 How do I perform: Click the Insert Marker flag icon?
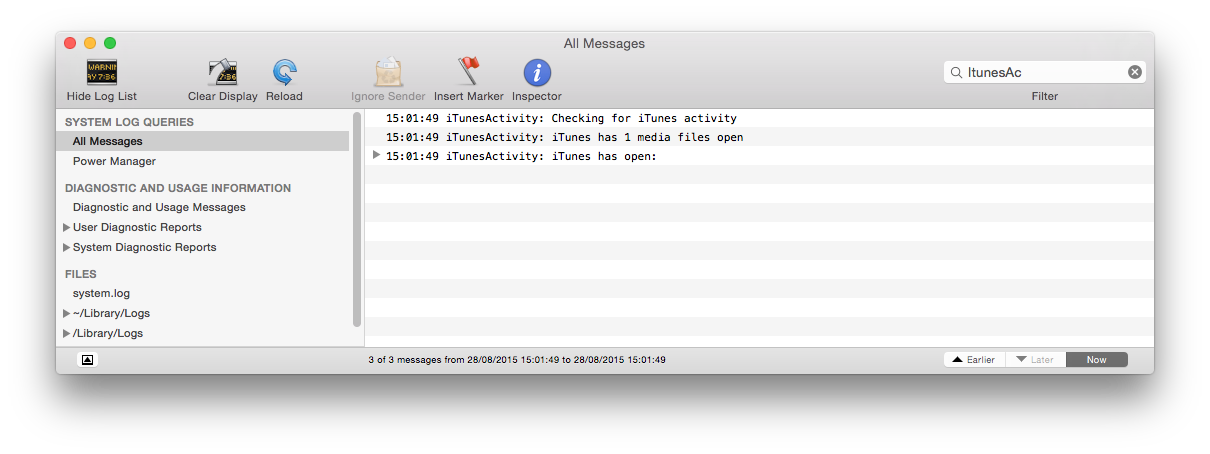(468, 72)
